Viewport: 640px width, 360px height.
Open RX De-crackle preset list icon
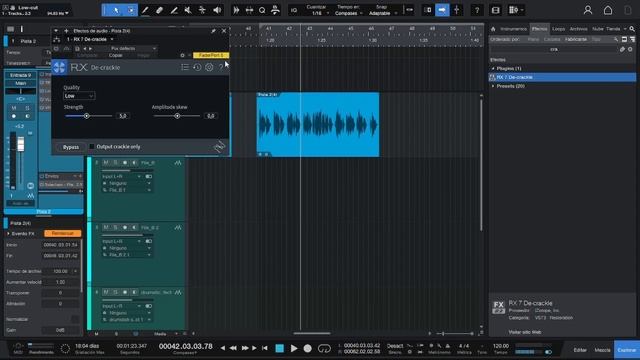pyautogui.click(x=184, y=67)
